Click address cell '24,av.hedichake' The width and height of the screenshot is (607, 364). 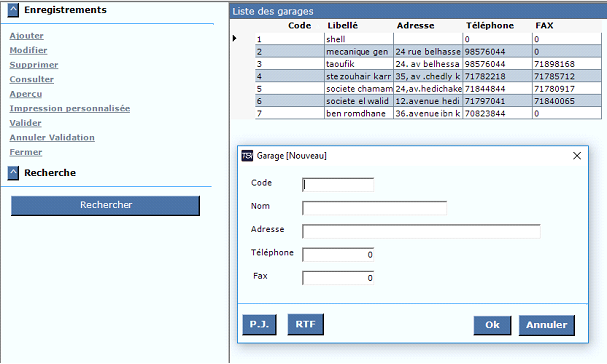(428, 89)
